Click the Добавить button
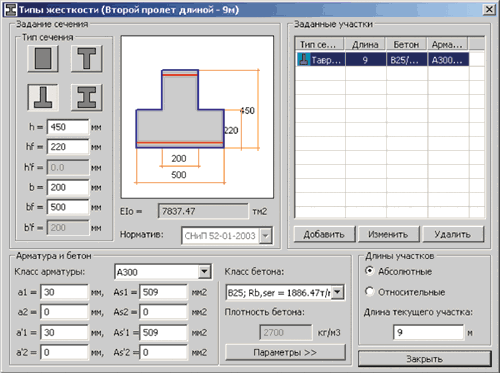The image size is (500, 373). pos(324,234)
